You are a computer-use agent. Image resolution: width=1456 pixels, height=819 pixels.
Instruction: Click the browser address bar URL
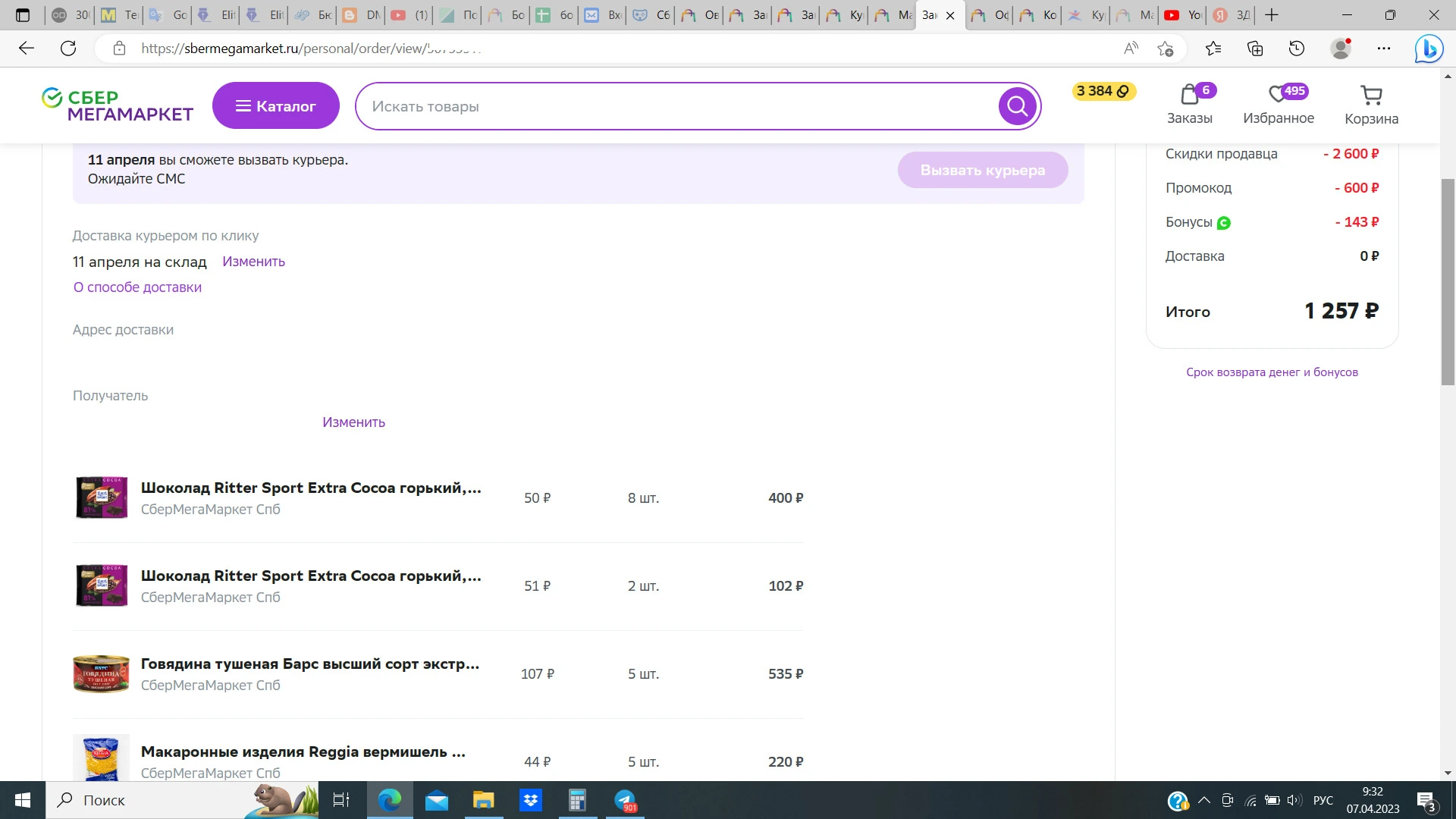click(312, 49)
